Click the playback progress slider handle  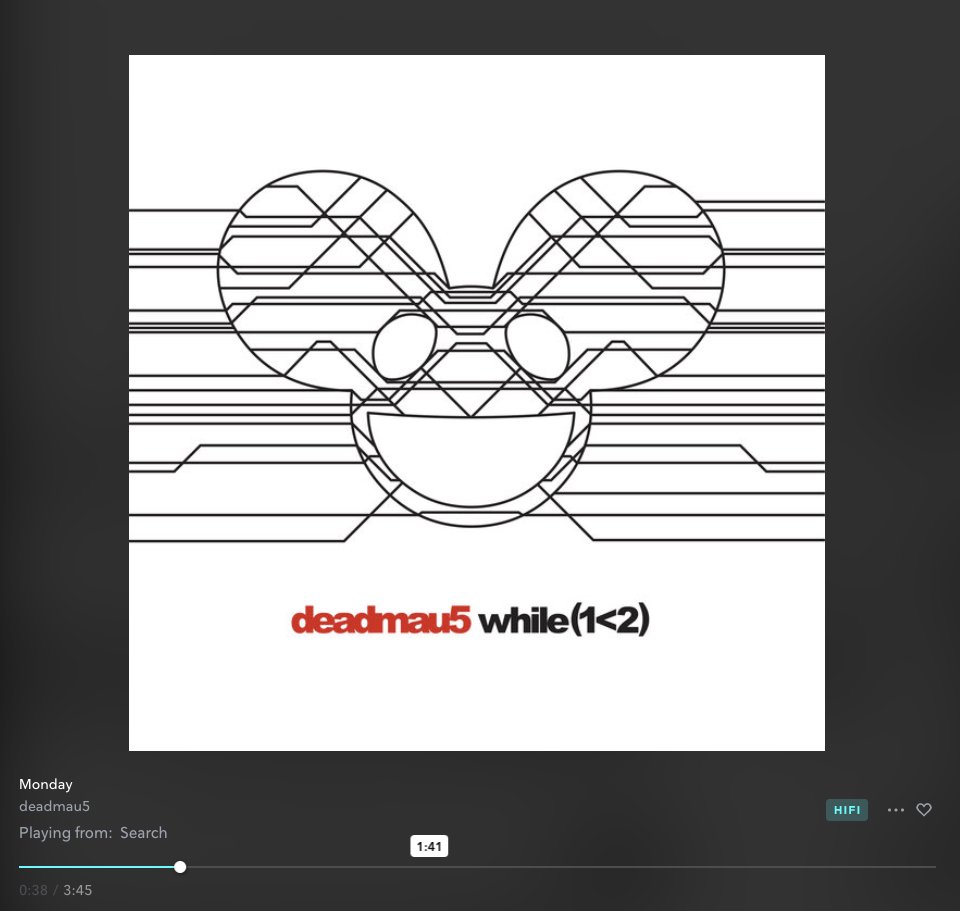point(180,867)
